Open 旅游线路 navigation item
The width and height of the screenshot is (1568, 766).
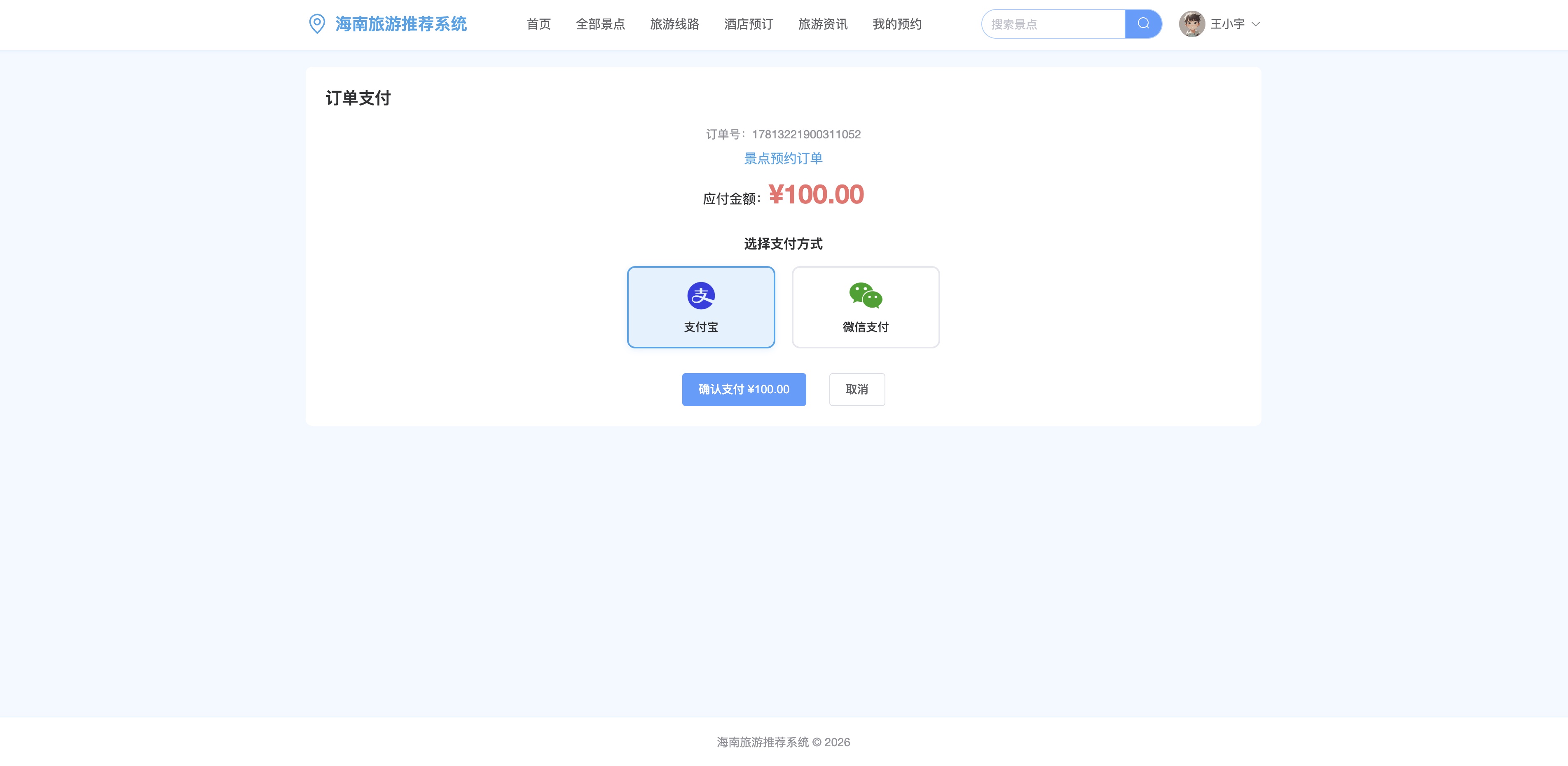click(x=674, y=24)
